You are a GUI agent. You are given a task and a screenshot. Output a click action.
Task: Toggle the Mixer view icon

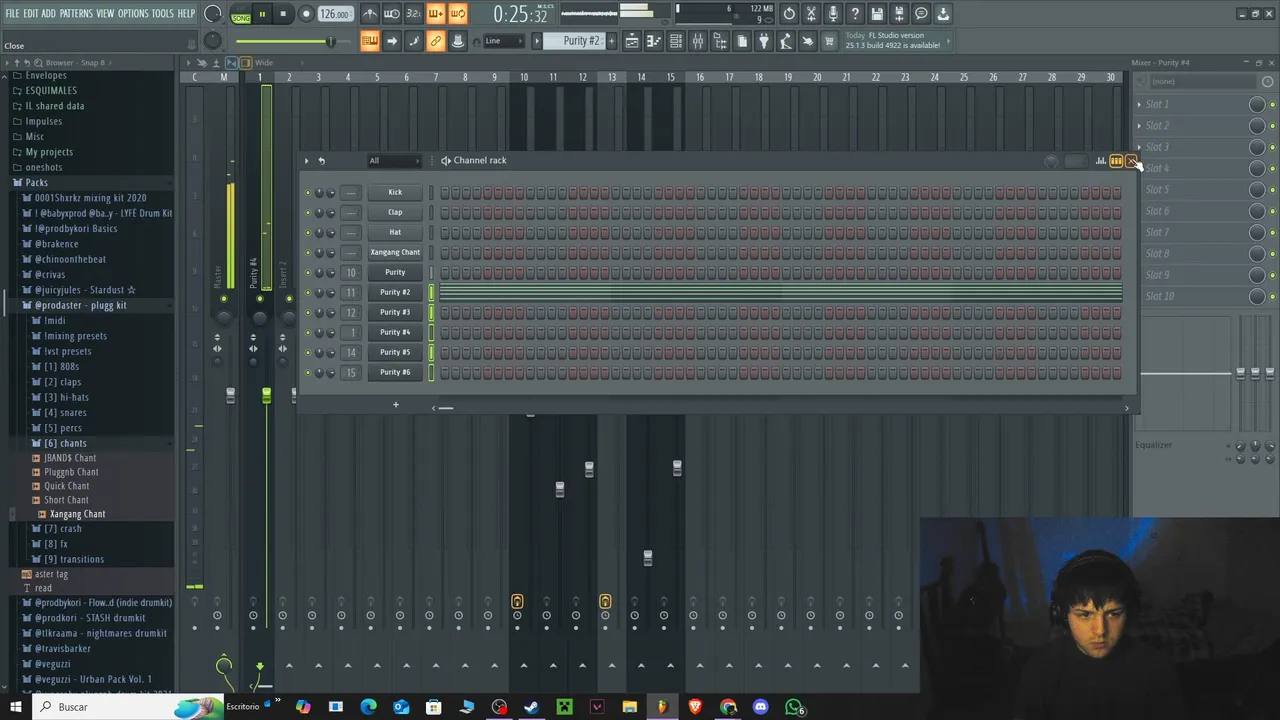[x=698, y=41]
